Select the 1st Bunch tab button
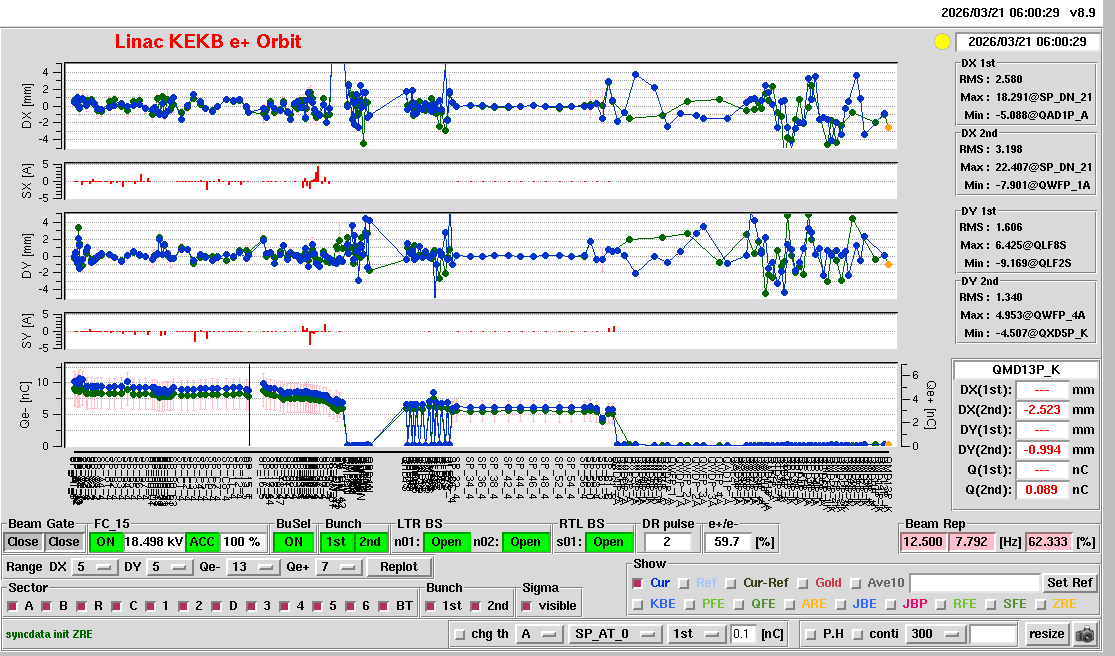Image resolution: width=1115 pixels, height=656 pixels. click(x=338, y=542)
